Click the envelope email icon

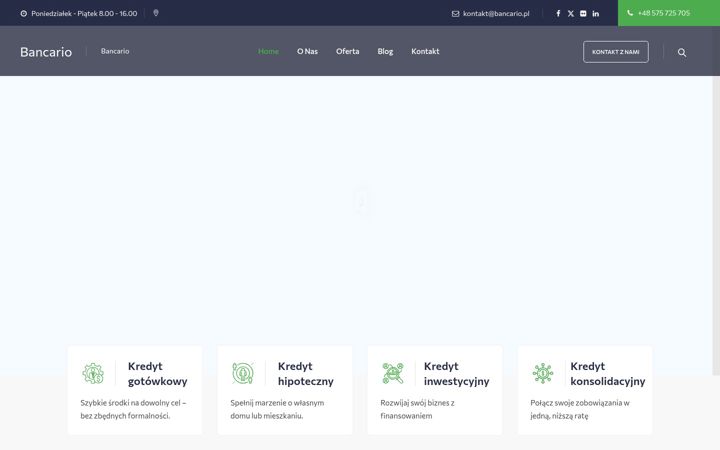tap(456, 14)
